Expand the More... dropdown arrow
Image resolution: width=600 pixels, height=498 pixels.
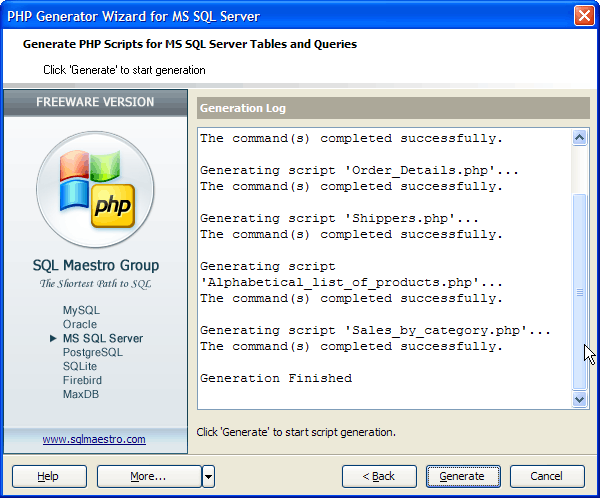coord(209,476)
